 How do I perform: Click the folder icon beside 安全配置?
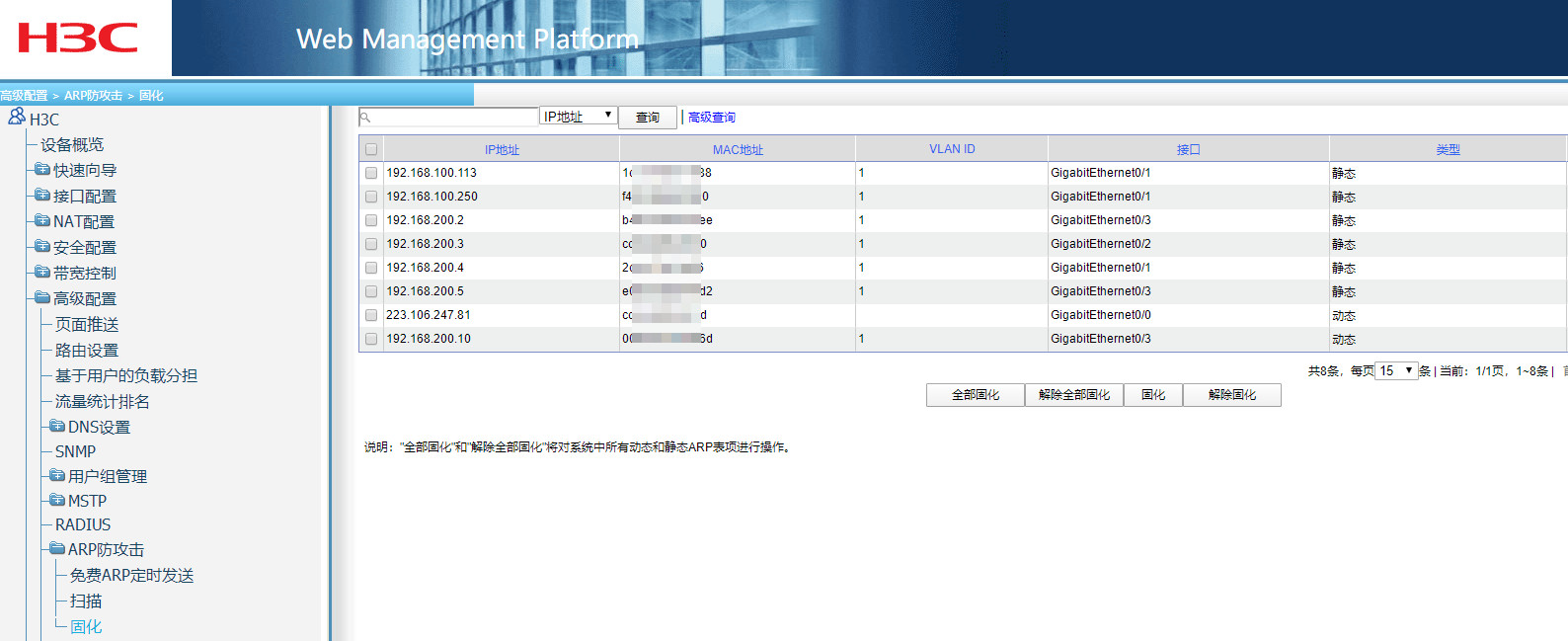[x=42, y=246]
